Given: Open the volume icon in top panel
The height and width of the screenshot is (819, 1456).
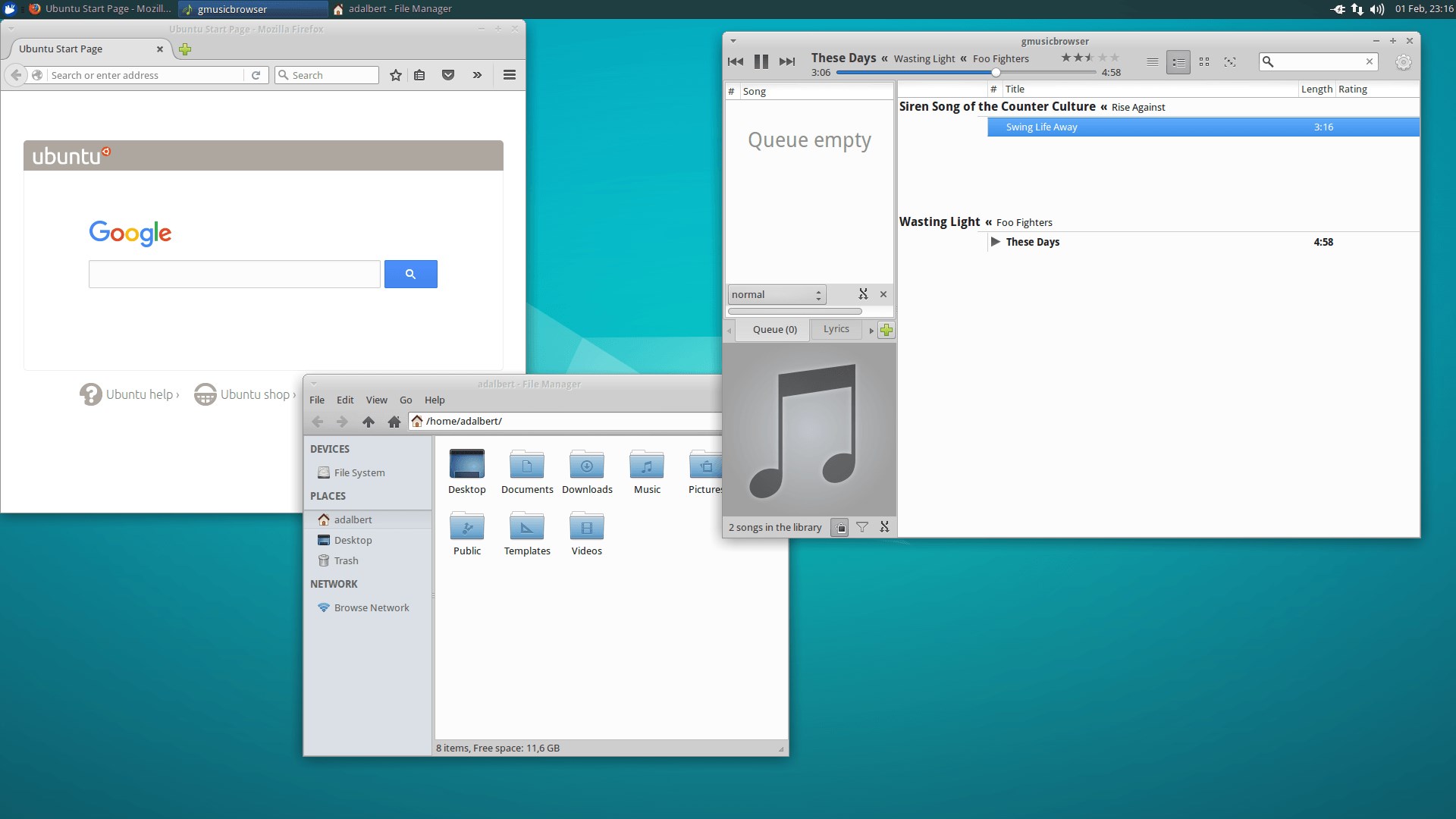Looking at the screenshot, I should [1377, 9].
